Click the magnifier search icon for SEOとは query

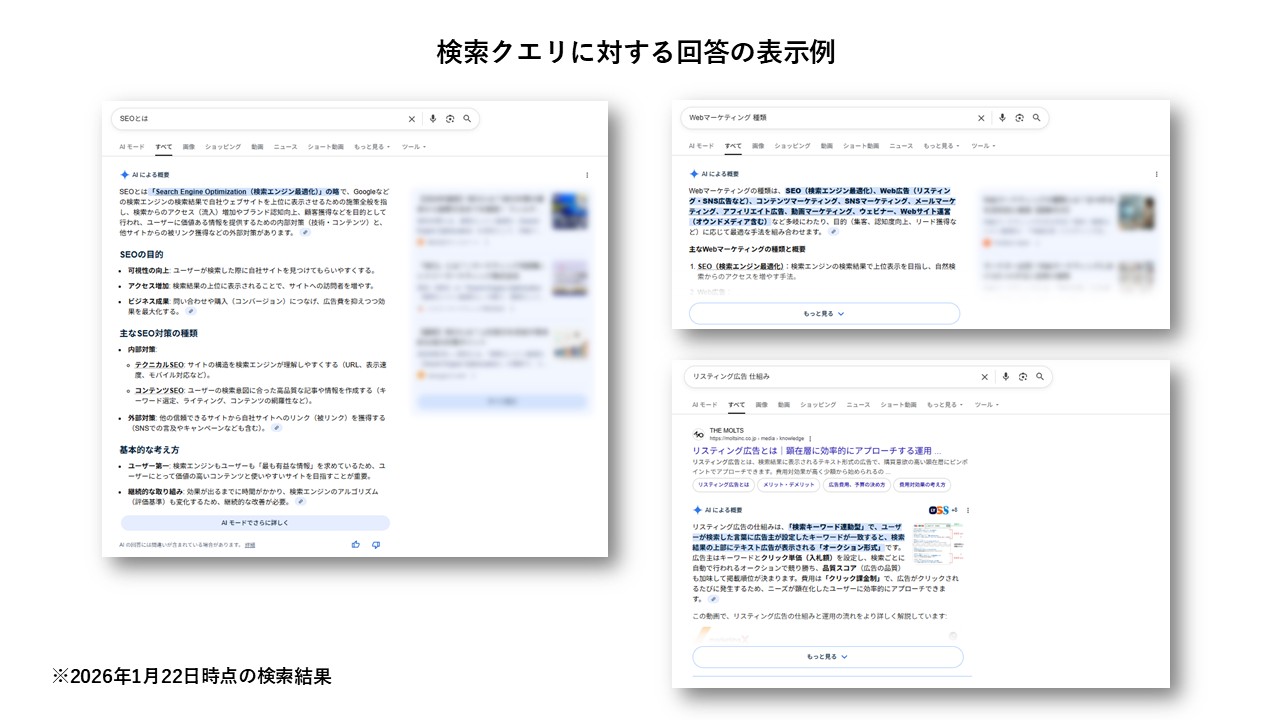click(466, 118)
